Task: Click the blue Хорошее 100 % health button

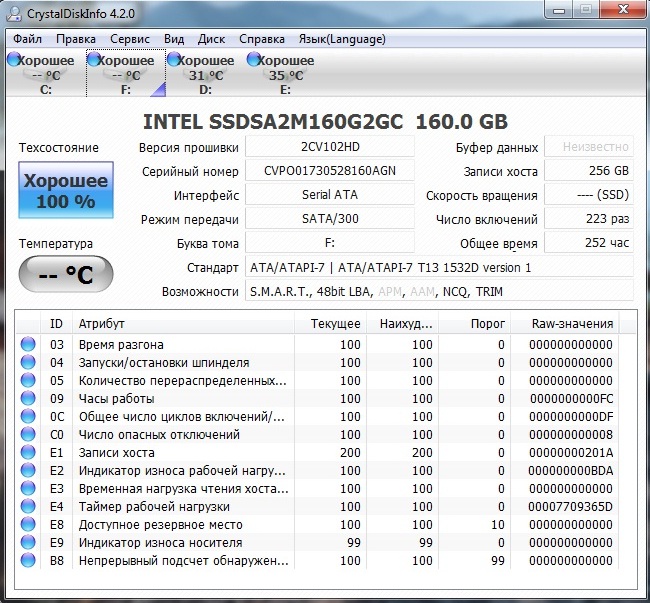Action: coord(65,190)
